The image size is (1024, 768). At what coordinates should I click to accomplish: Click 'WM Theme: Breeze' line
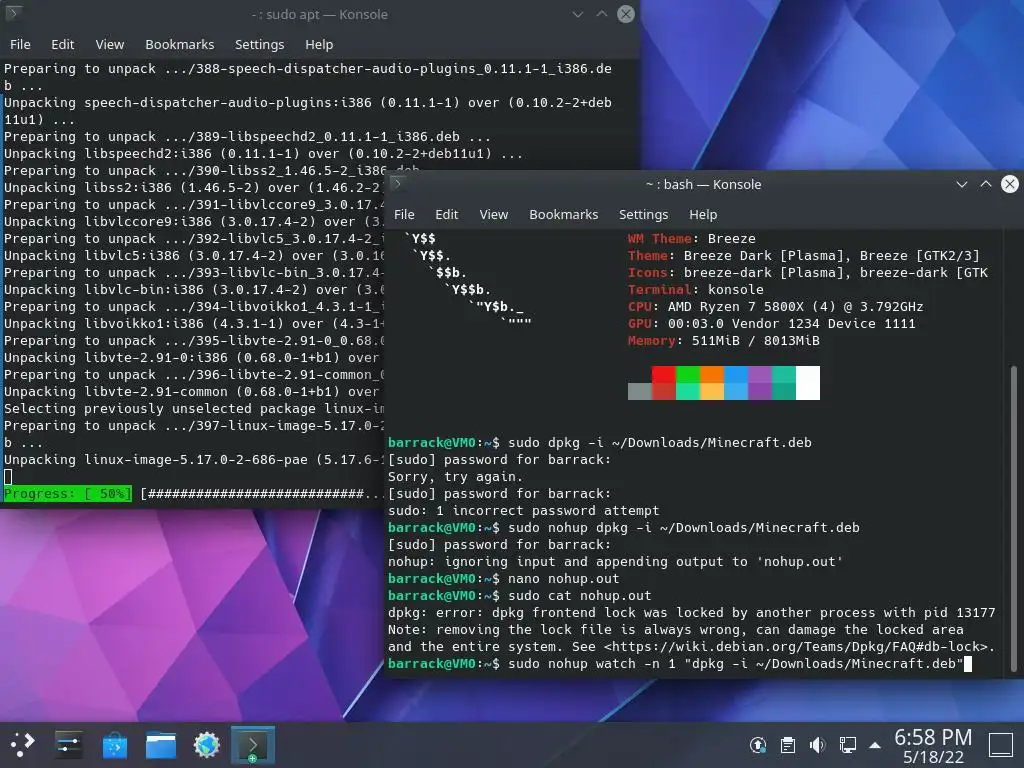[692, 238]
